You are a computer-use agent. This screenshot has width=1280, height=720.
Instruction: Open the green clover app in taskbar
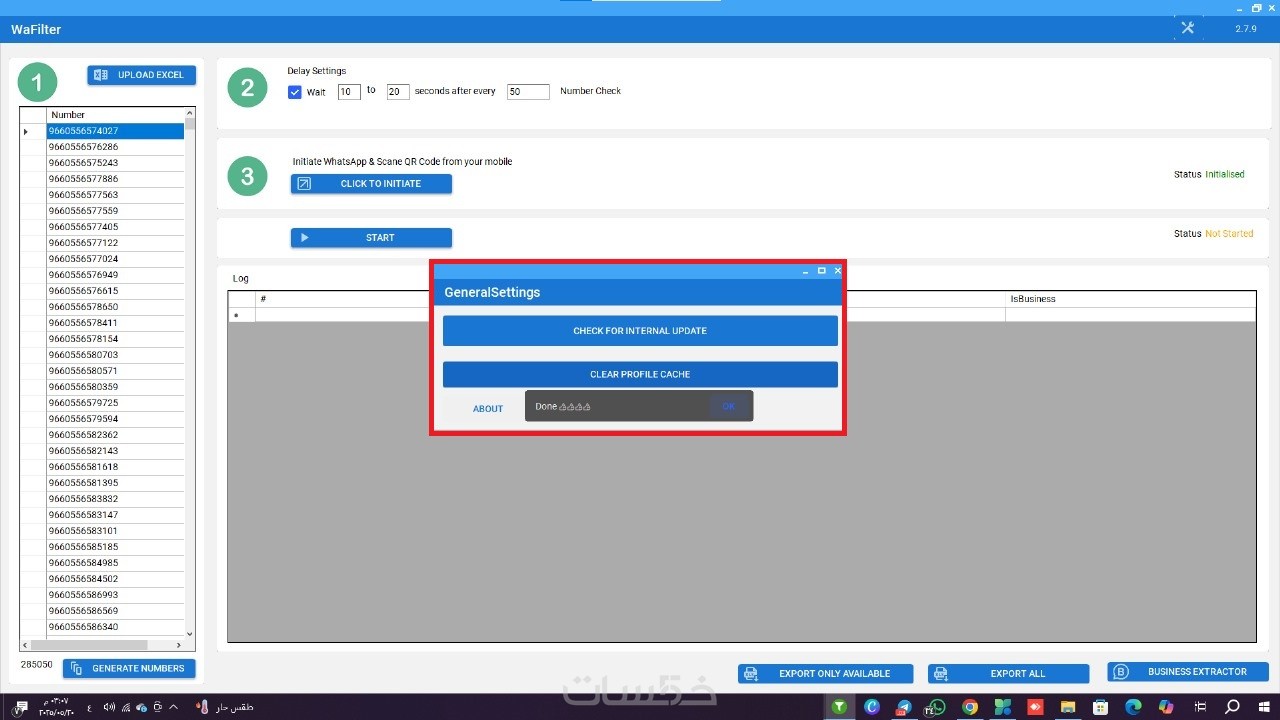coord(1002,707)
